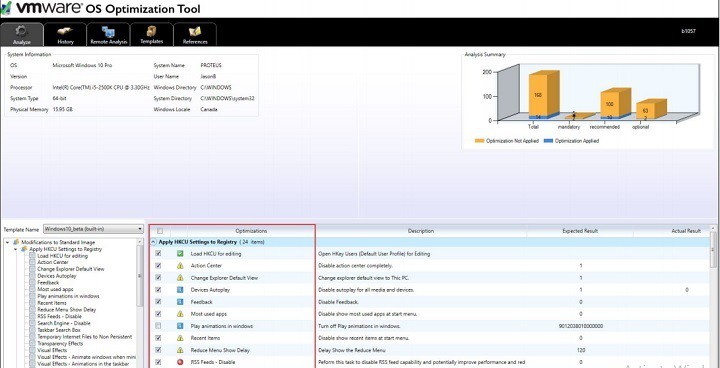Uncheck the Most used apps row checkbox
Viewport: 720px width, 368px height.
[x=158, y=314]
